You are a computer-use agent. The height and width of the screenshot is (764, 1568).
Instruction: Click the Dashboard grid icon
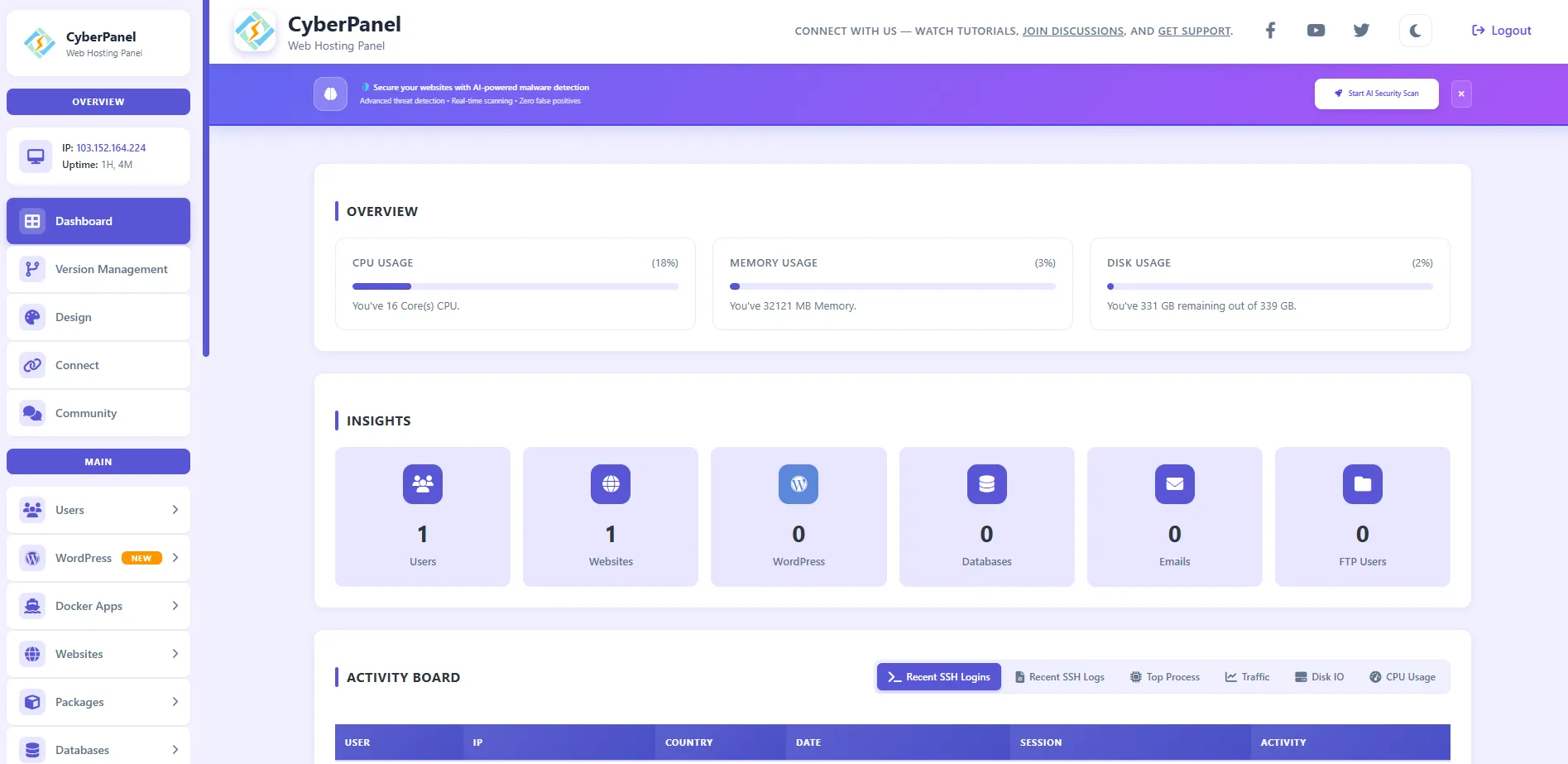point(32,221)
